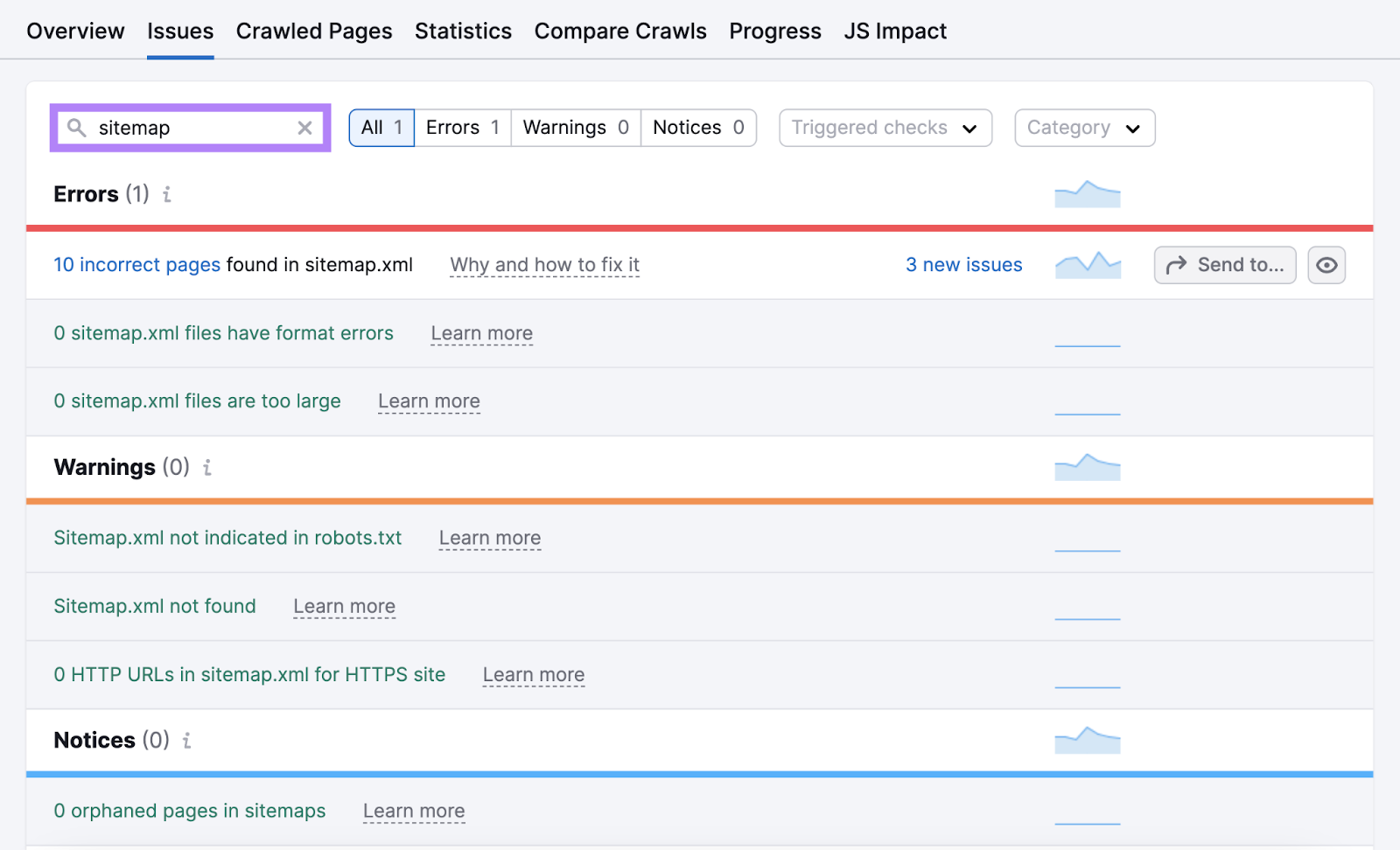Click the Errors section trend chart icon

(1088, 193)
